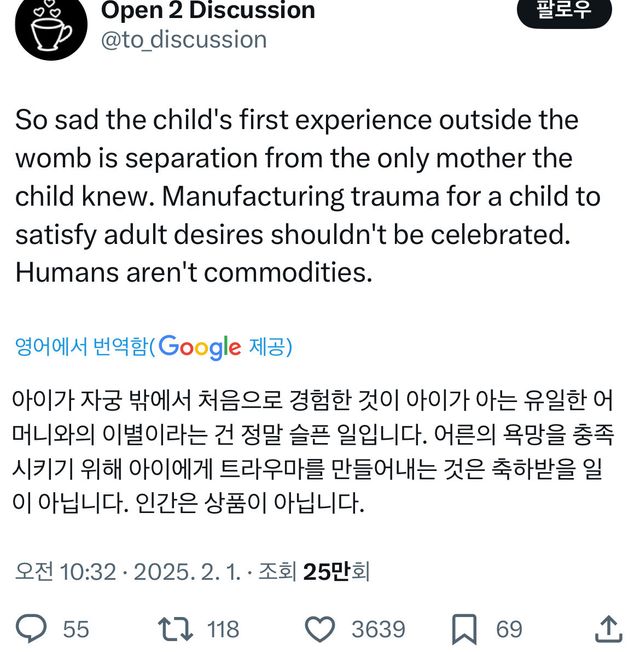Click the 3639 likes count
Image resolution: width=640 pixels, height=652 pixels.
378,629
